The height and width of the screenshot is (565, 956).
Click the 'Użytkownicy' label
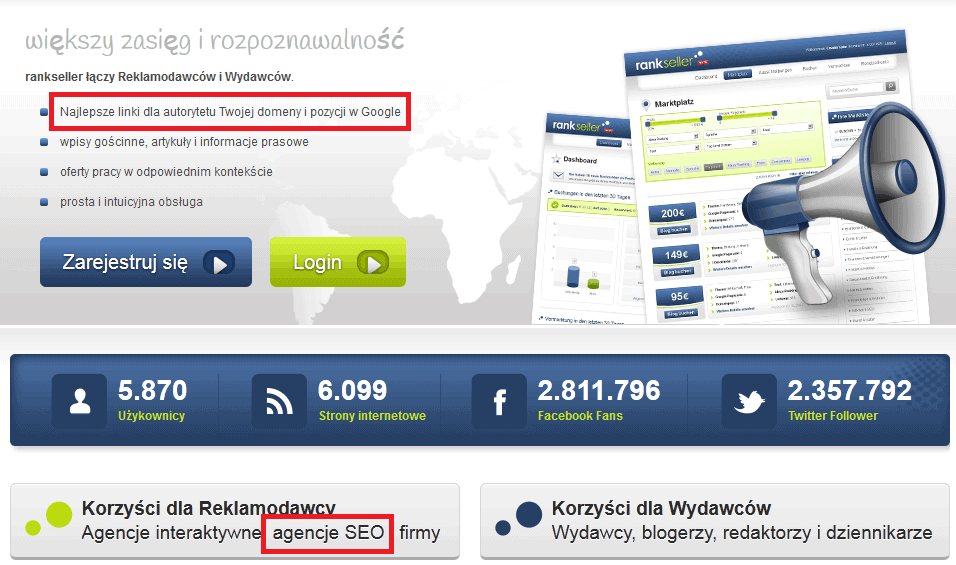click(x=151, y=416)
